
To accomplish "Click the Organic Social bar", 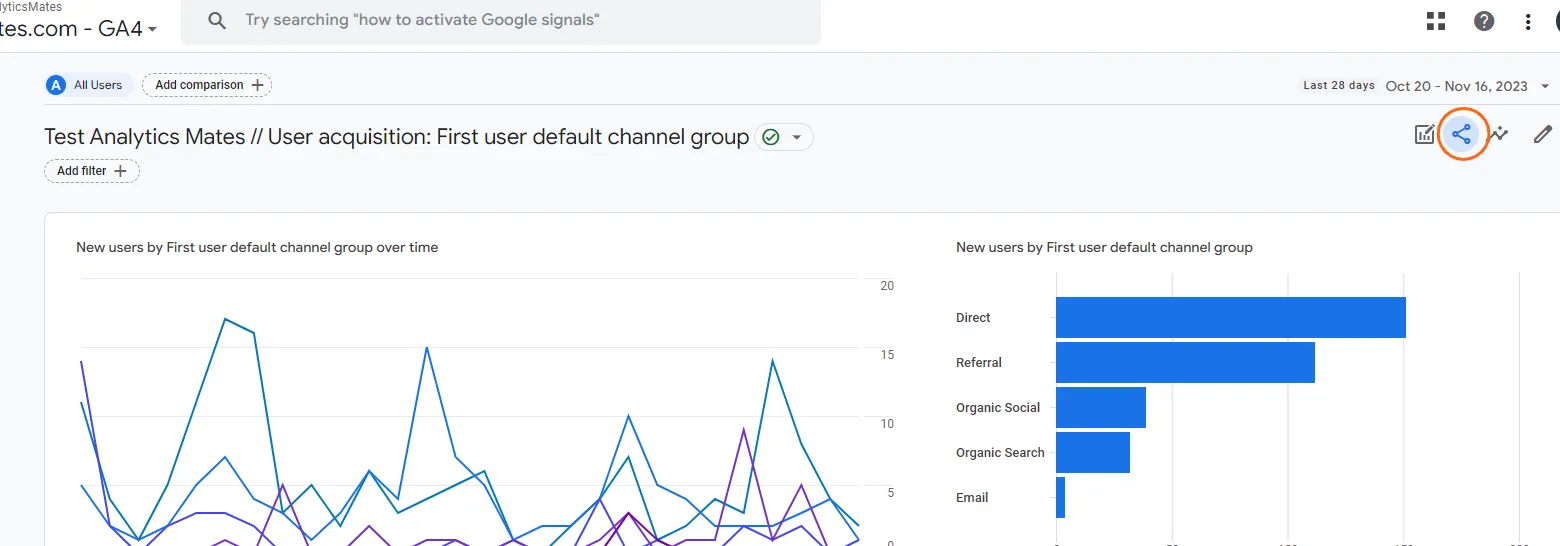I will (1101, 407).
